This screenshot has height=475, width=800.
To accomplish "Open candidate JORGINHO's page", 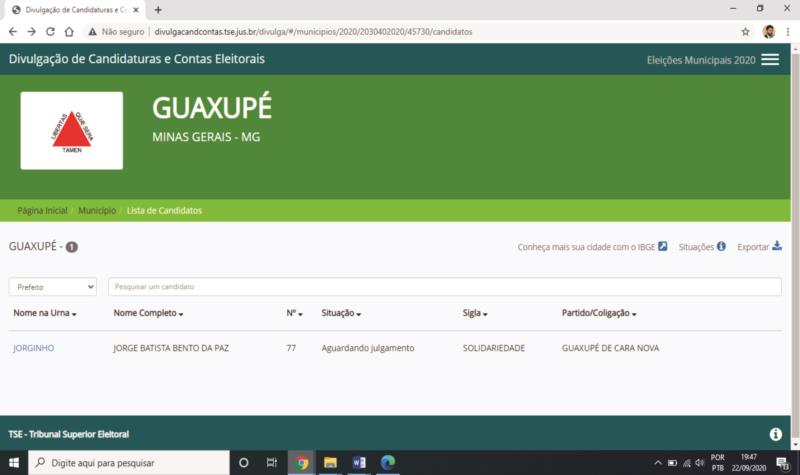I will click(x=34, y=348).
